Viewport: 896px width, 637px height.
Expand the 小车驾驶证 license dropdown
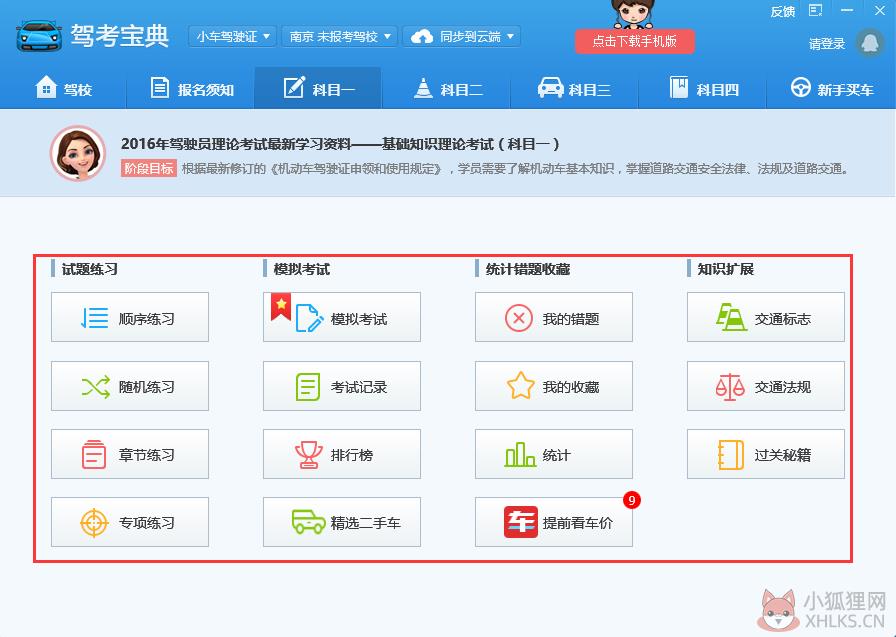(233, 37)
